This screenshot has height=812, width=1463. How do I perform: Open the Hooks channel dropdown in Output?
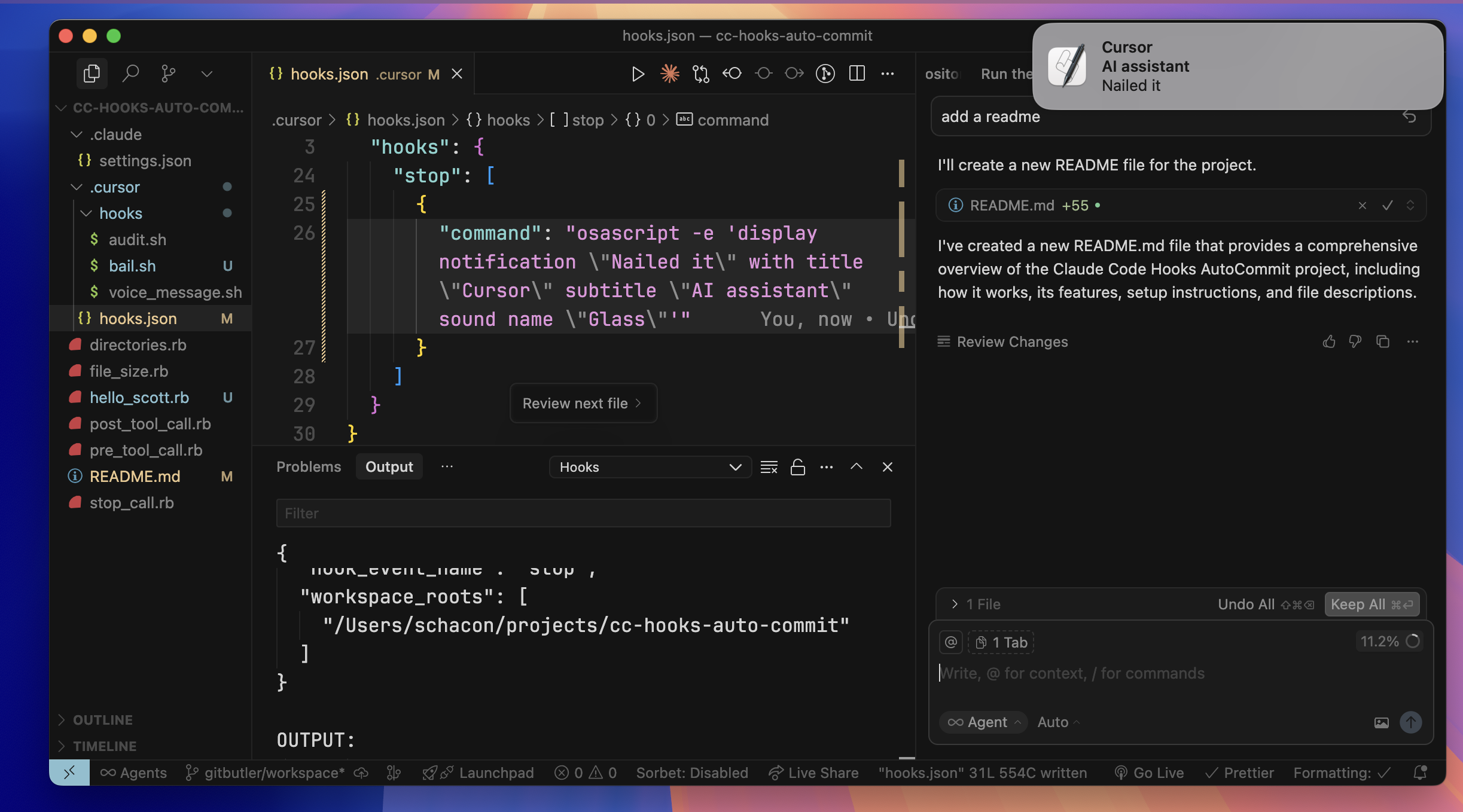(x=650, y=467)
